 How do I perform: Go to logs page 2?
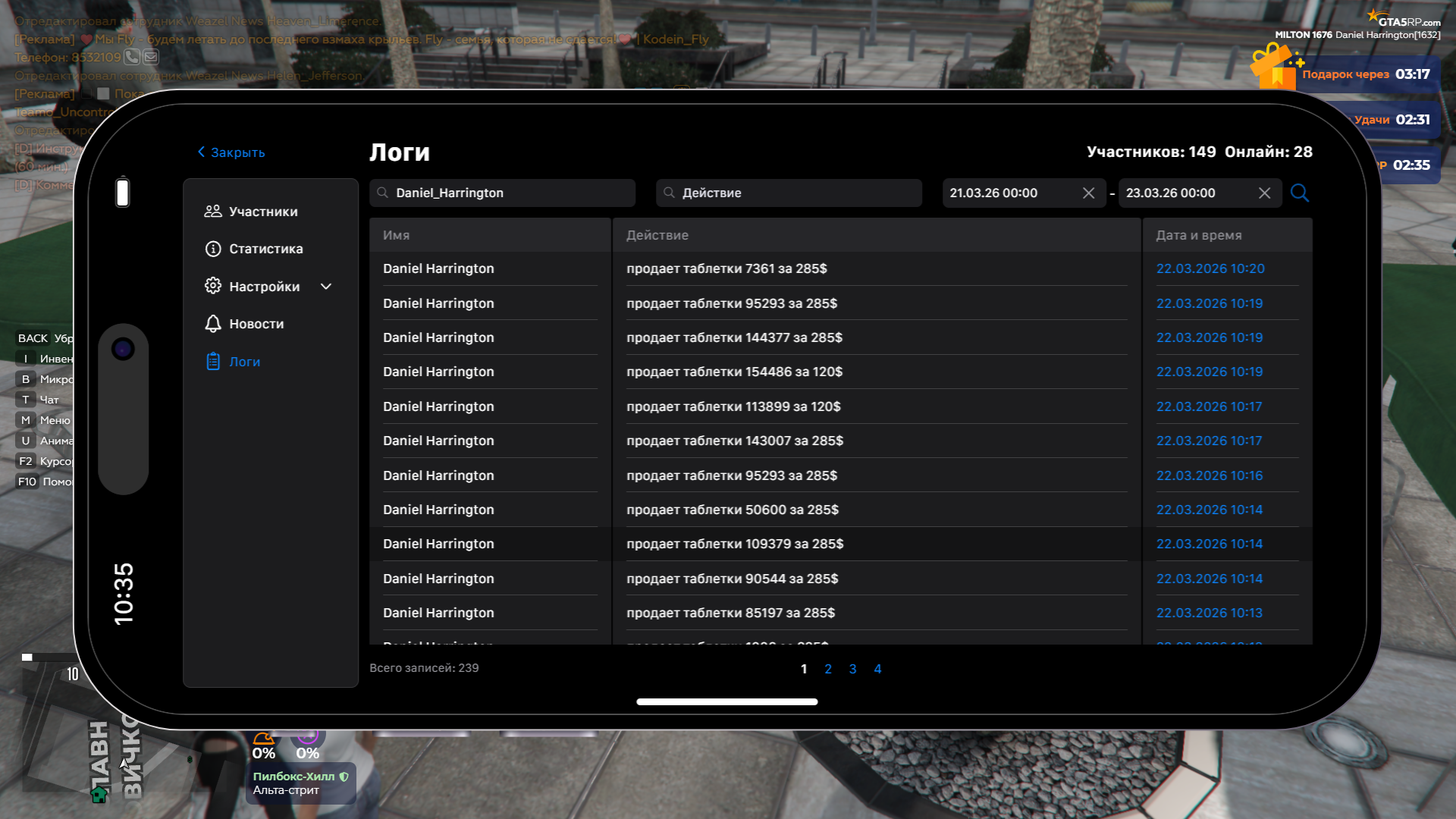tap(828, 669)
